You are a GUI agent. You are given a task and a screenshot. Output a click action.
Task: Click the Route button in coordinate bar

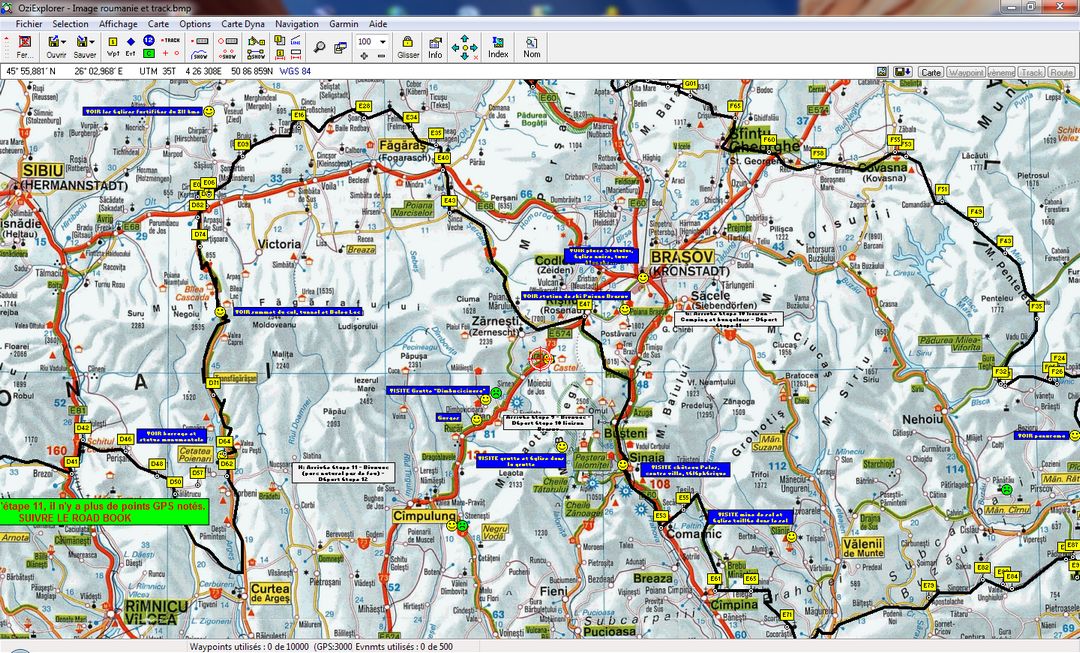click(1061, 72)
